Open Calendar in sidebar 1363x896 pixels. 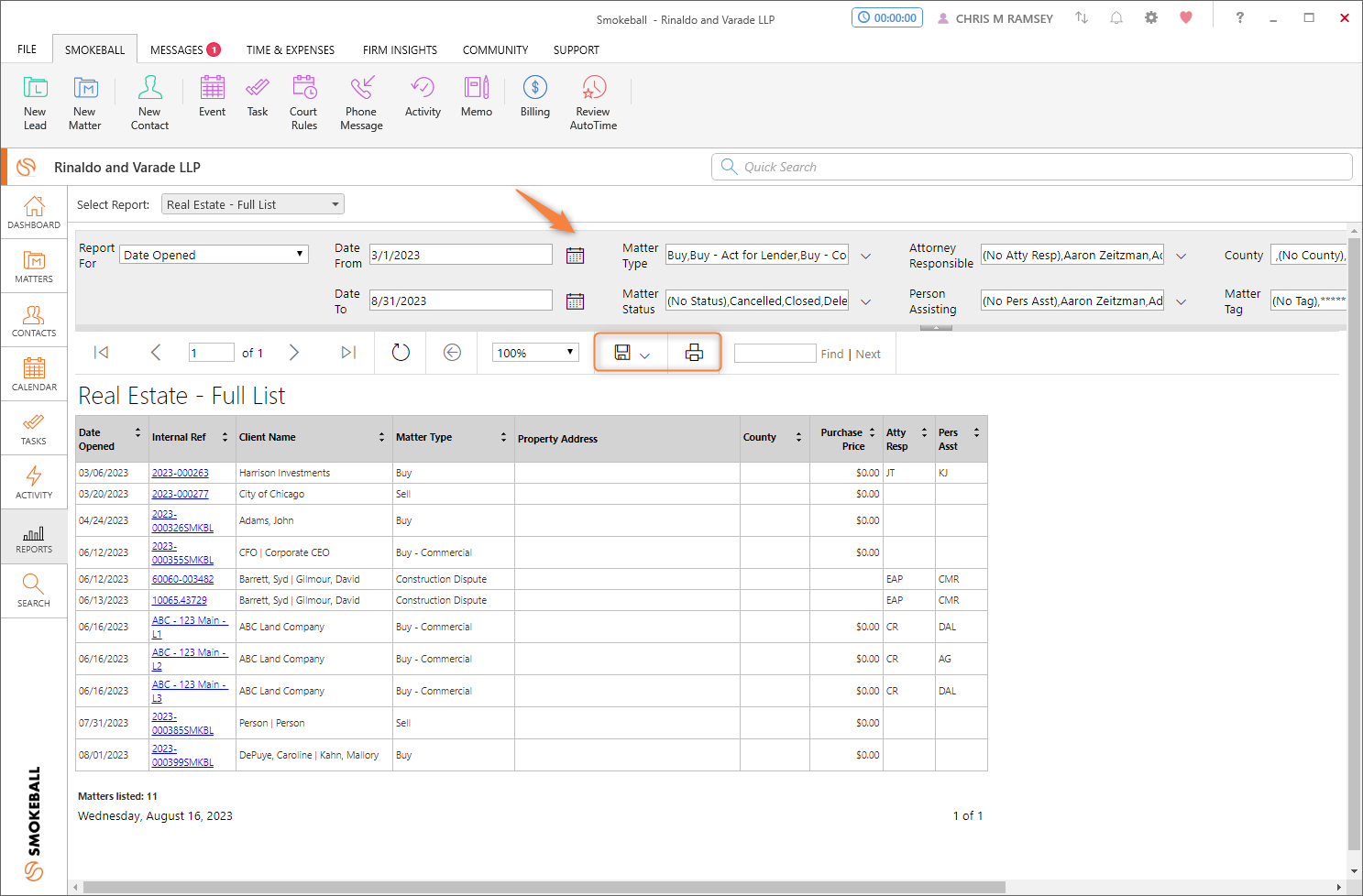tap(34, 375)
